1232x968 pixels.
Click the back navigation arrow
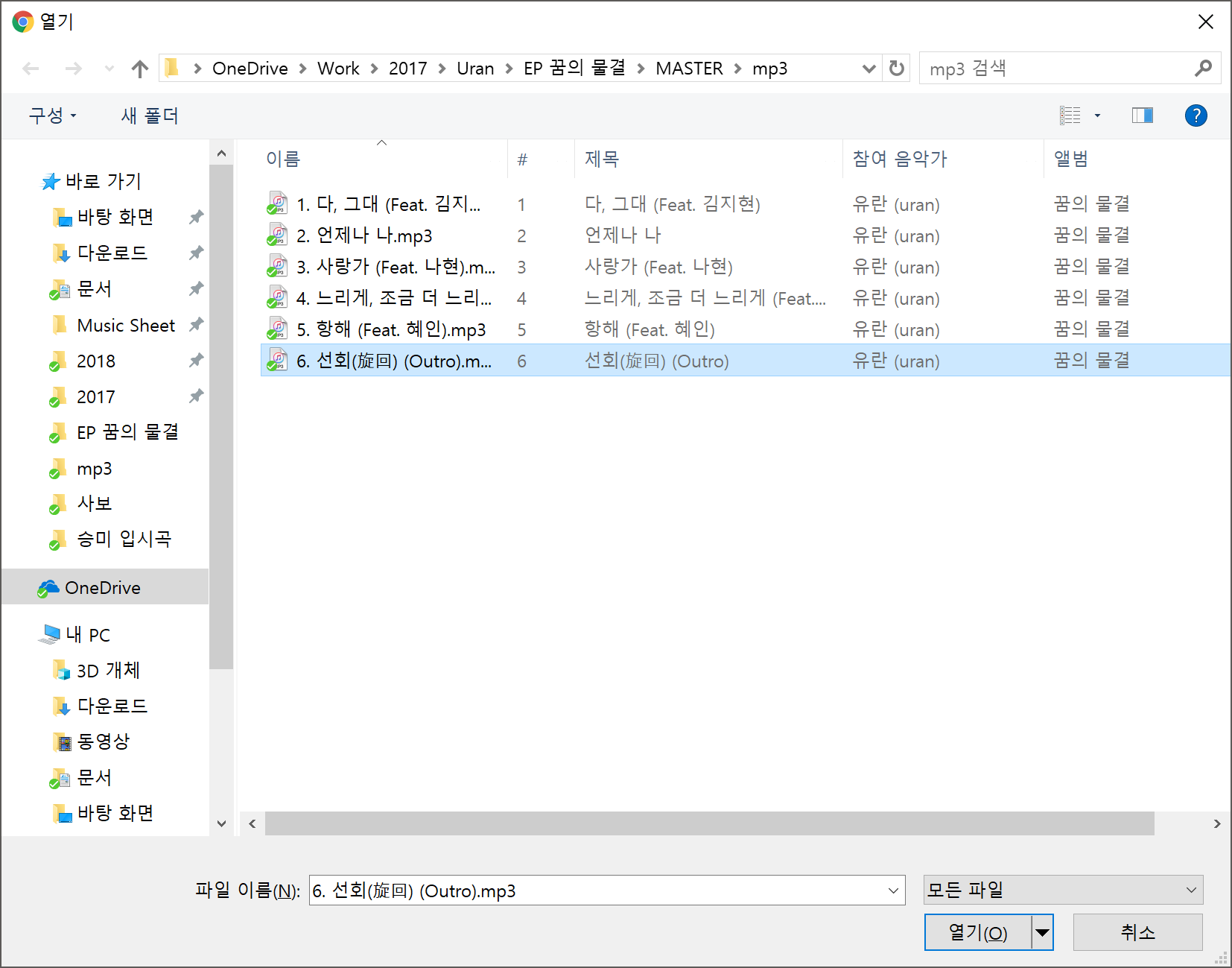pos(31,69)
